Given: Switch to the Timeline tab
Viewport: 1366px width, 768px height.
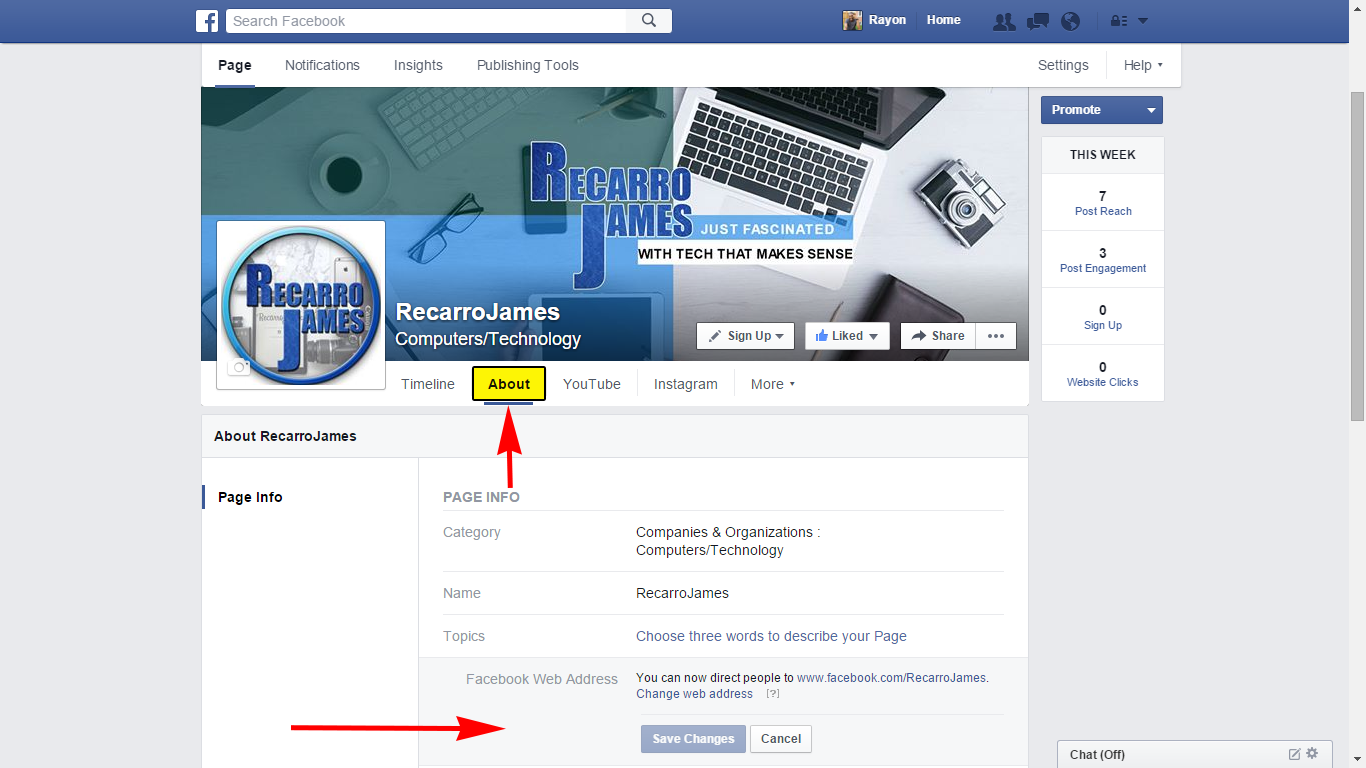Looking at the screenshot, I should pyautogui.click(x=428, y=384).
